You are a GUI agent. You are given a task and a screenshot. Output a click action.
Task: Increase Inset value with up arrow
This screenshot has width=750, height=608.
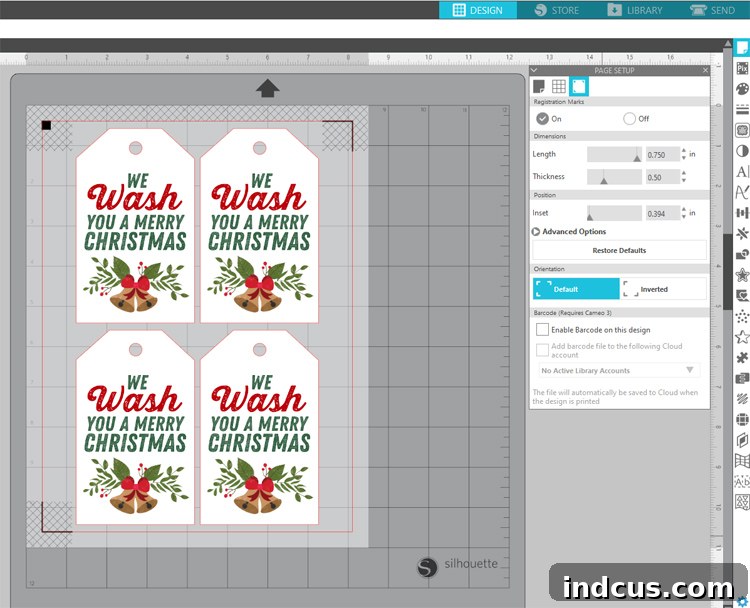click(684, 210)
